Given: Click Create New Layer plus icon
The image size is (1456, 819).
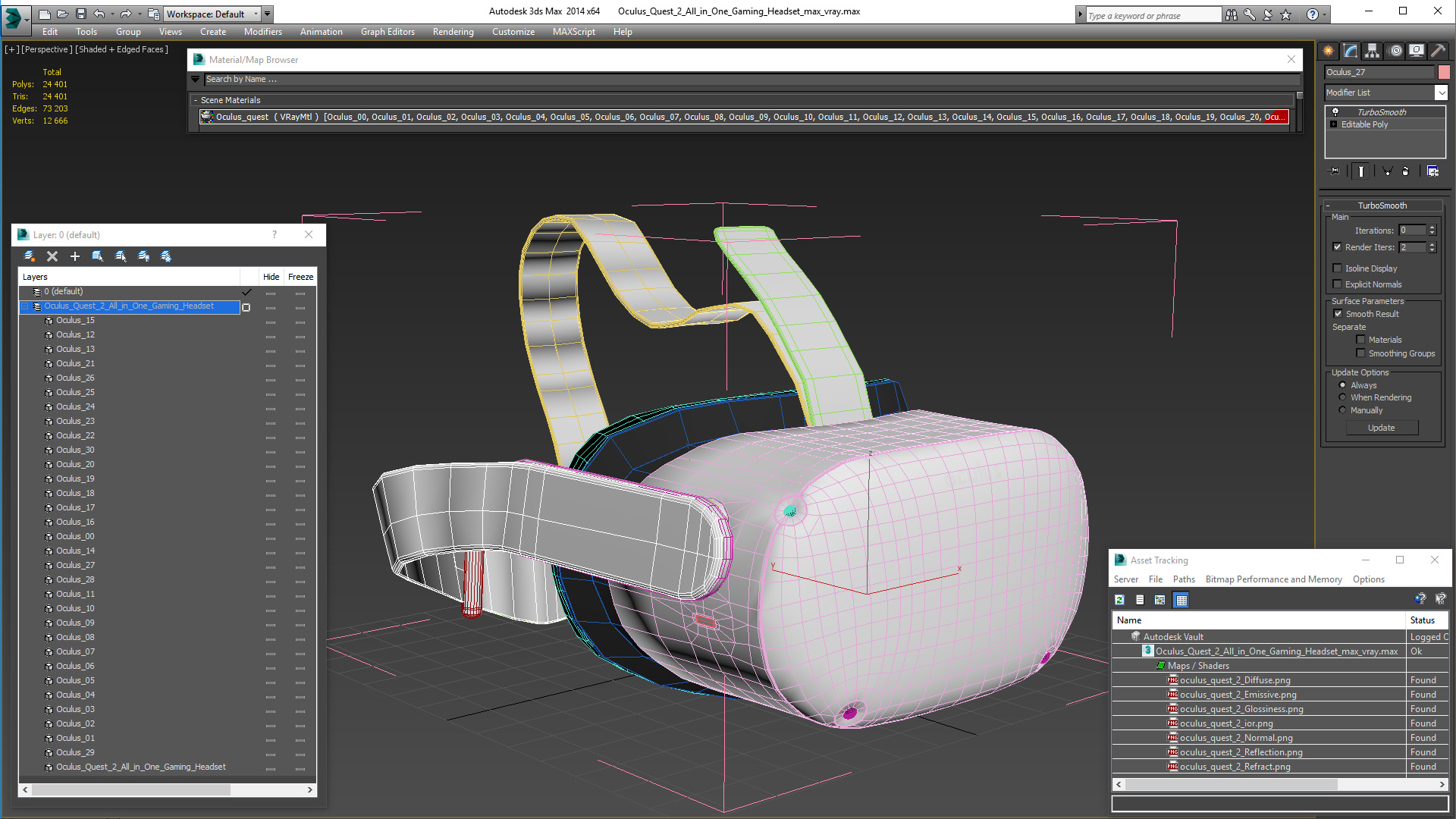Looking at the screenshot, I should pyautogui.click(x=75, y=256).
